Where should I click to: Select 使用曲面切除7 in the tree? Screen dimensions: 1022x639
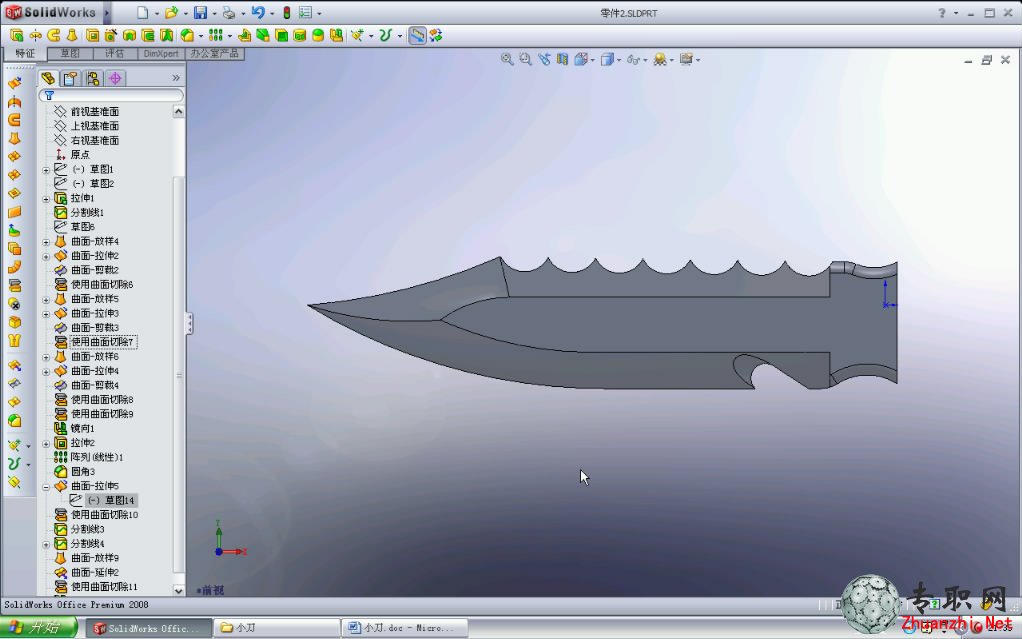102,342
